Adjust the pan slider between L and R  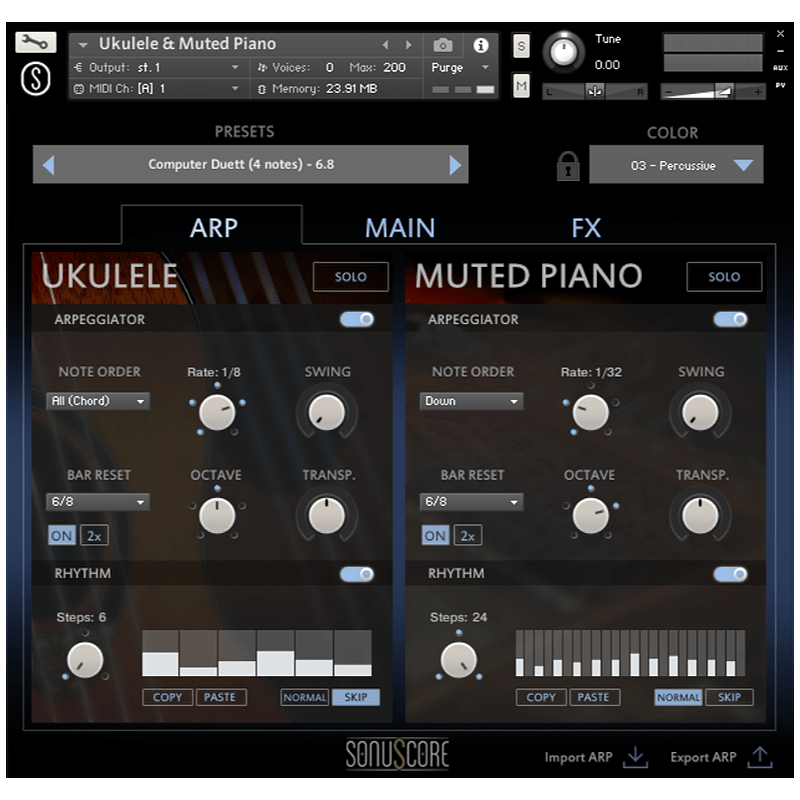[594, 92]
